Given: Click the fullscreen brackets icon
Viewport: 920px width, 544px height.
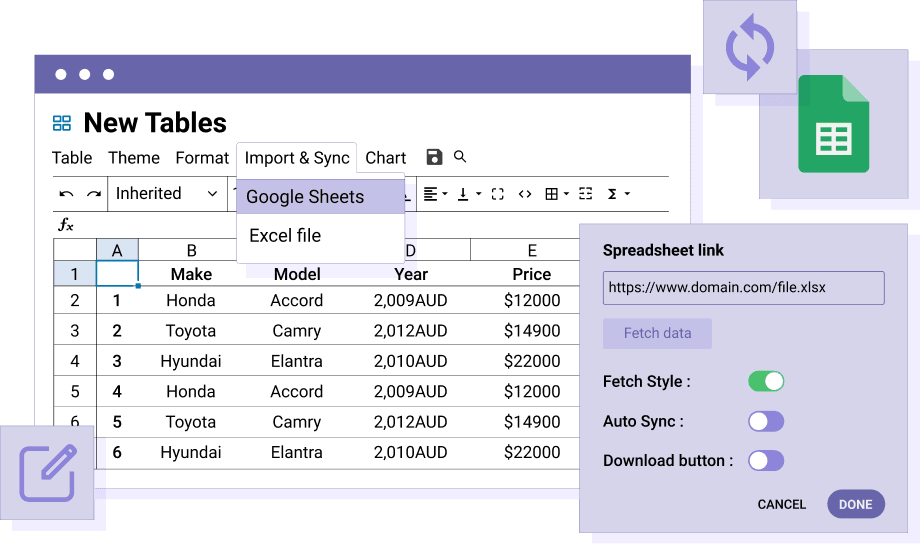Looking at the screenshot, I should click(498, 194).
